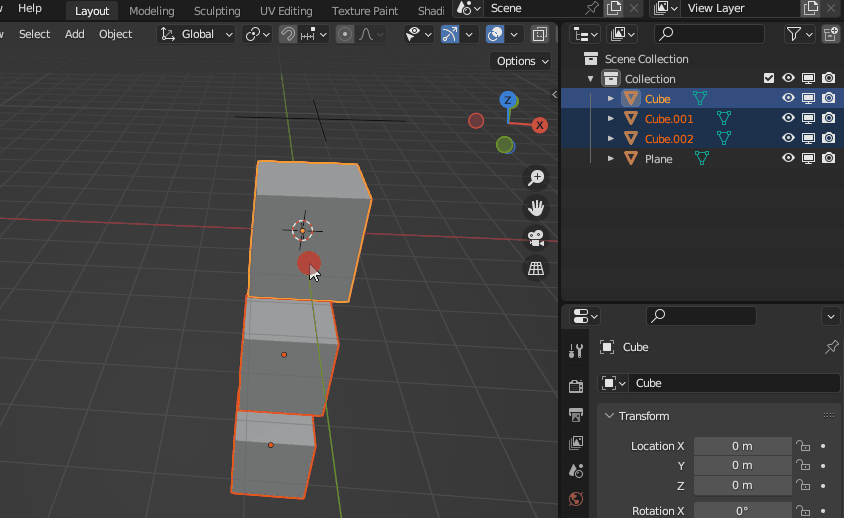Open the View Layer properties tab icon
This screenshot has width=844, height=518.
[x=576, y=443]
